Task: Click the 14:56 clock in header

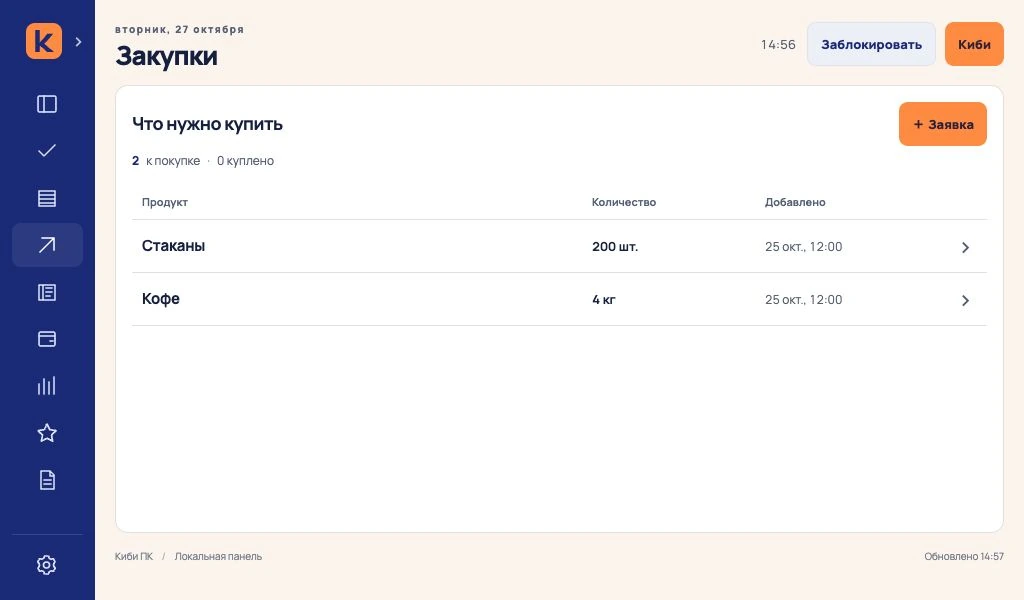Action: (x=778, y=44)
